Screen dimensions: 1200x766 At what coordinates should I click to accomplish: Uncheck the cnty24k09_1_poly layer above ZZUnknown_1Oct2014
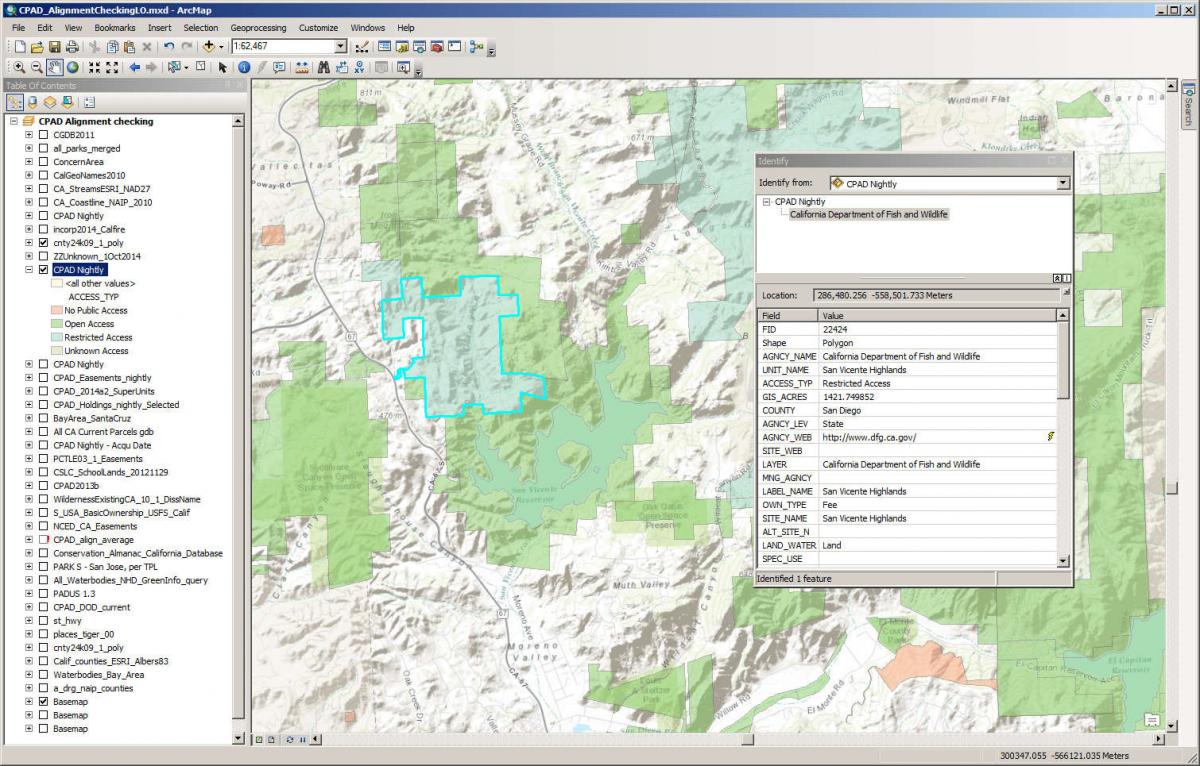coord(43,243)
